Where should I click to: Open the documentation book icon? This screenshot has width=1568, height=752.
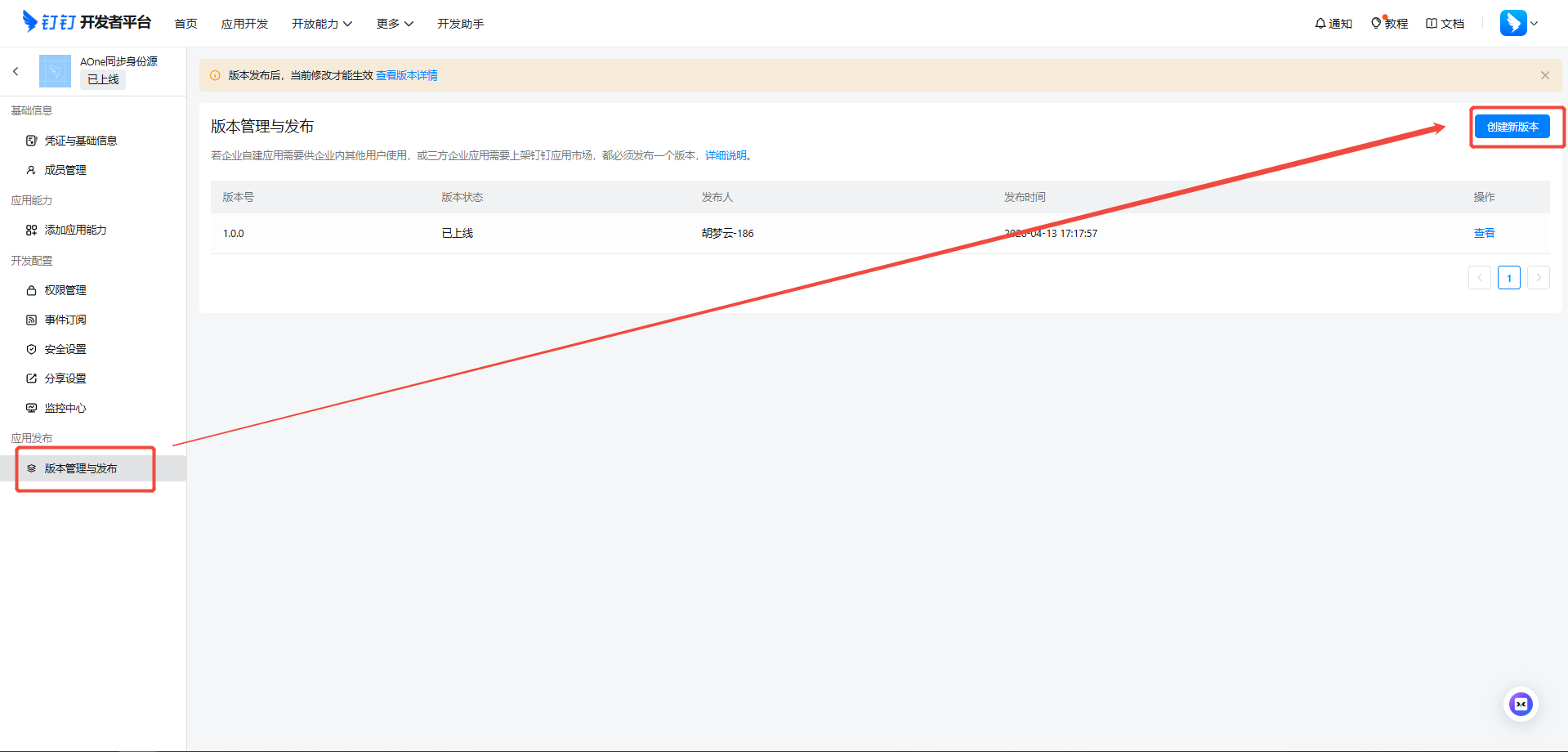click(1432, 24)
